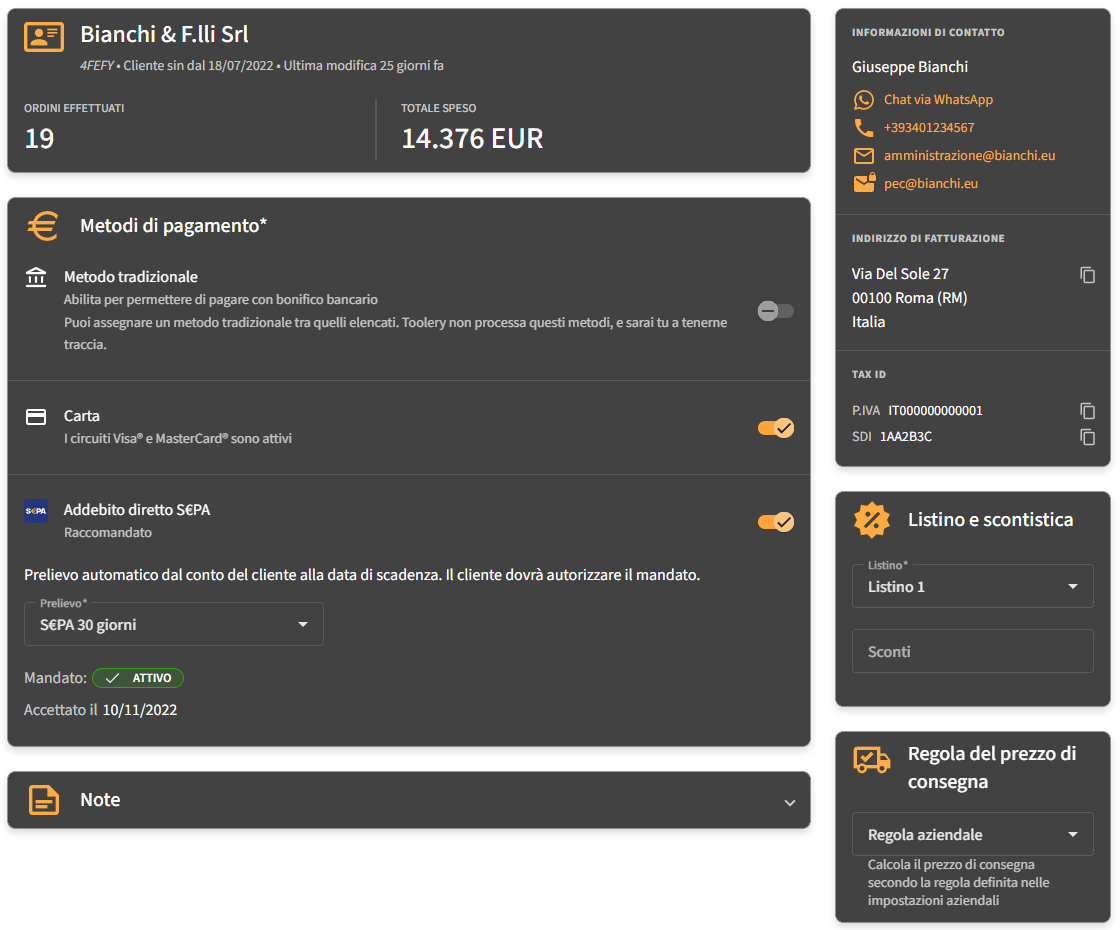The image size is (1120, 930).
Task: Copy the P.IVA number
Action: pyautogui.click(x=1088, y=411)
